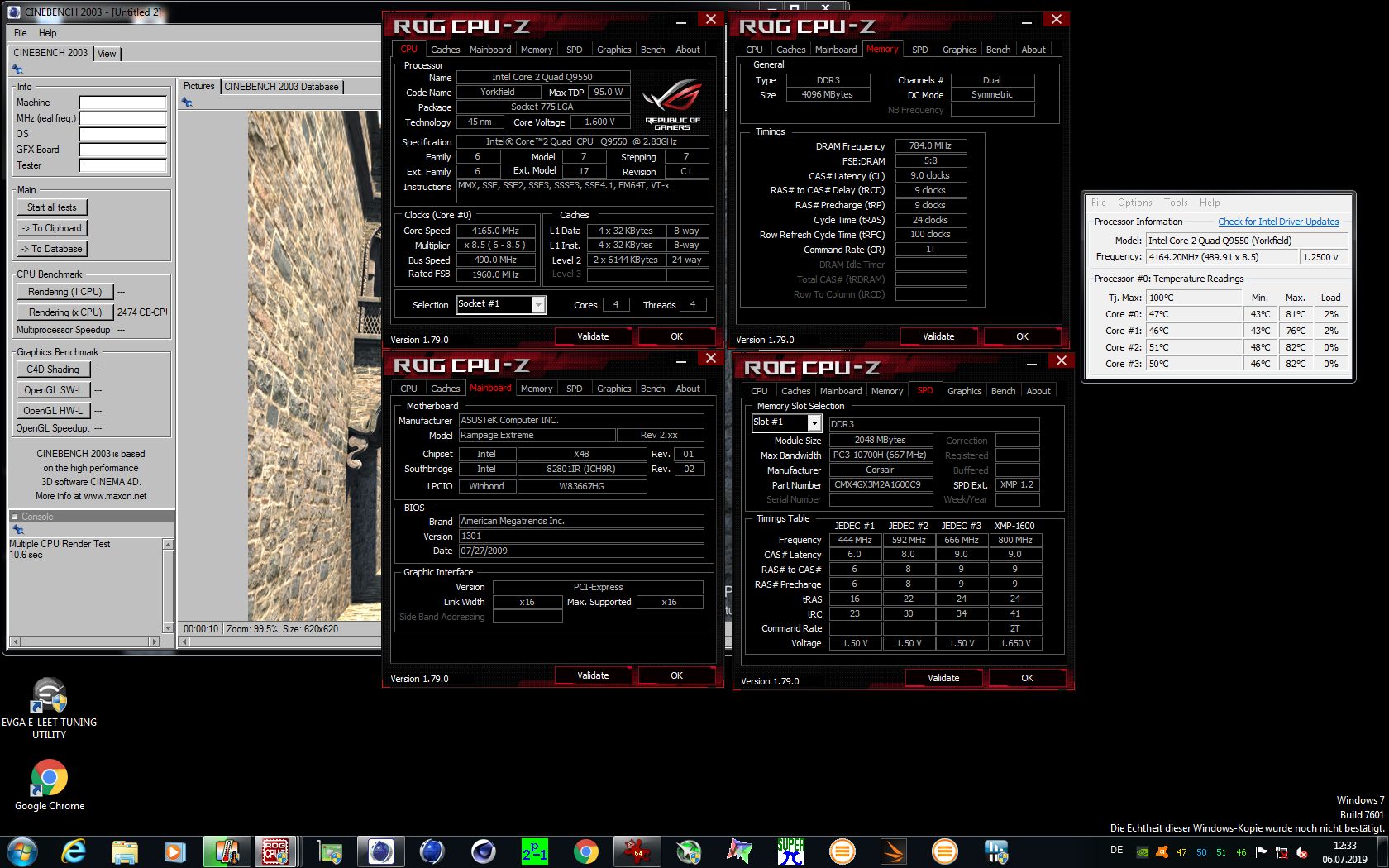Screen dimensions: 1389x868
Task: Switch to CINEBENCH 2003 Database tab
Action: 281,87
